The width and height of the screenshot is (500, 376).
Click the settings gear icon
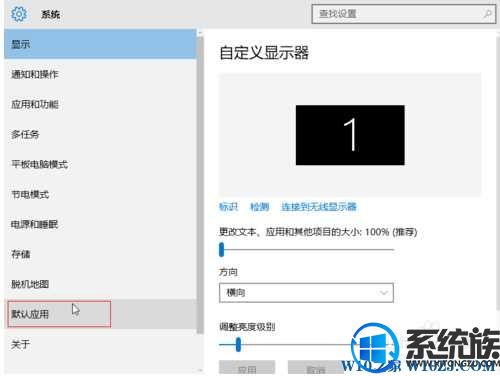coord(19,14)
